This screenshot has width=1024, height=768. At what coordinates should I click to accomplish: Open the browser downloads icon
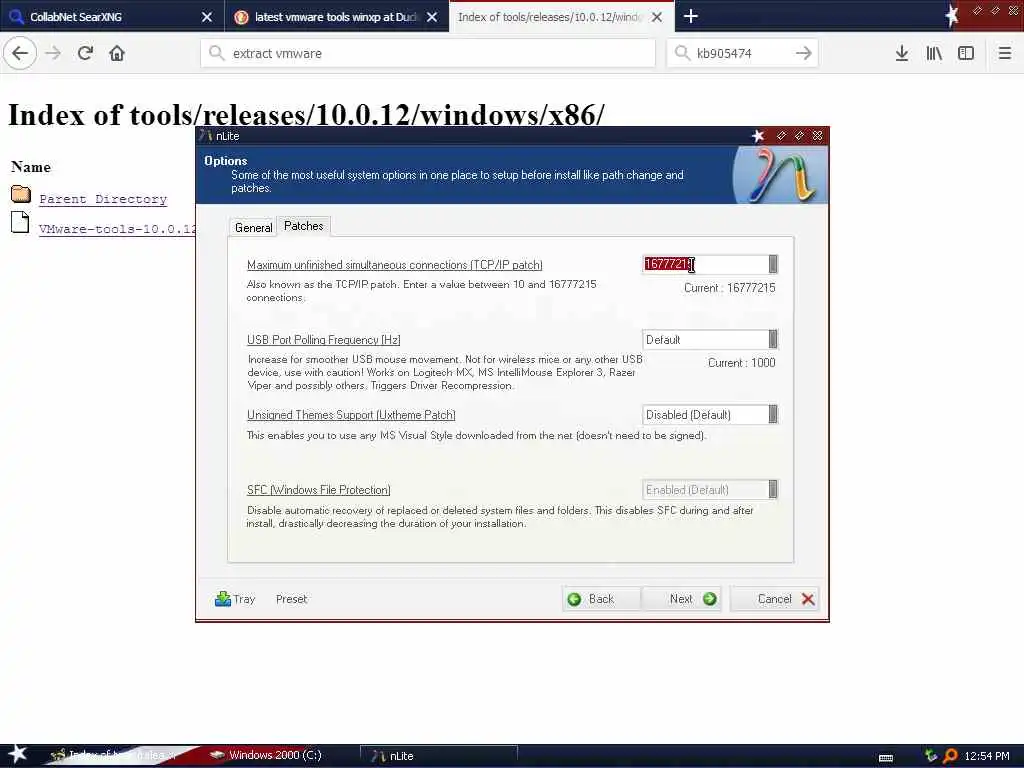click(x=902, y=53)
